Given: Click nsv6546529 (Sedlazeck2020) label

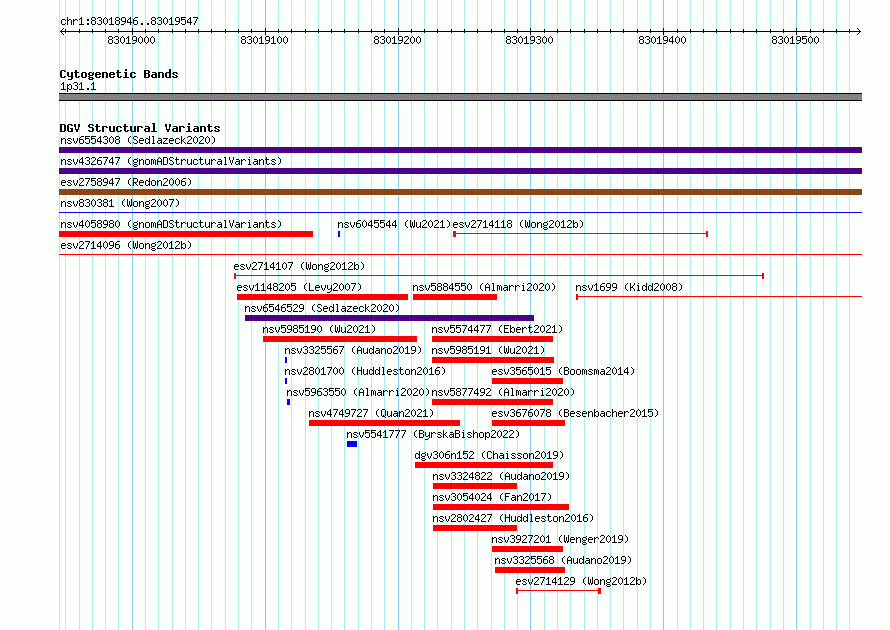Looking at the screenshot, I should point(322,308).
